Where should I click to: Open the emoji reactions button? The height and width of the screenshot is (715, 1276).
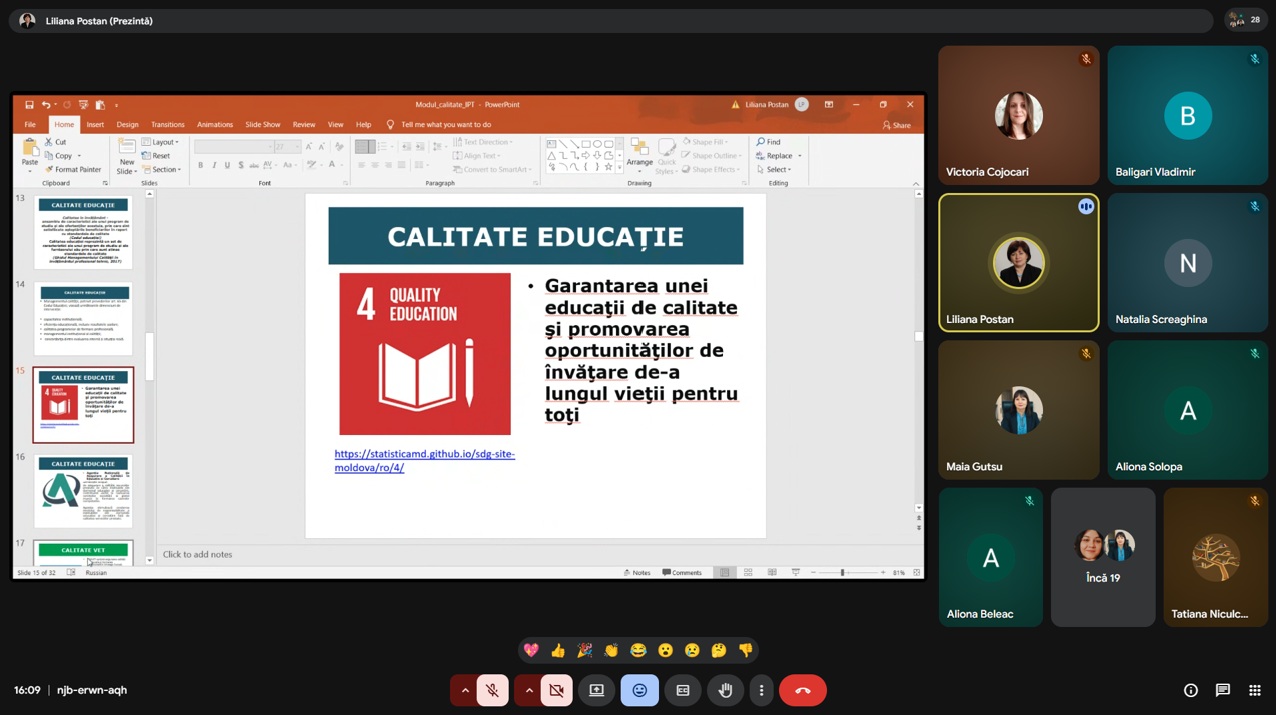(x=639, y=690)
